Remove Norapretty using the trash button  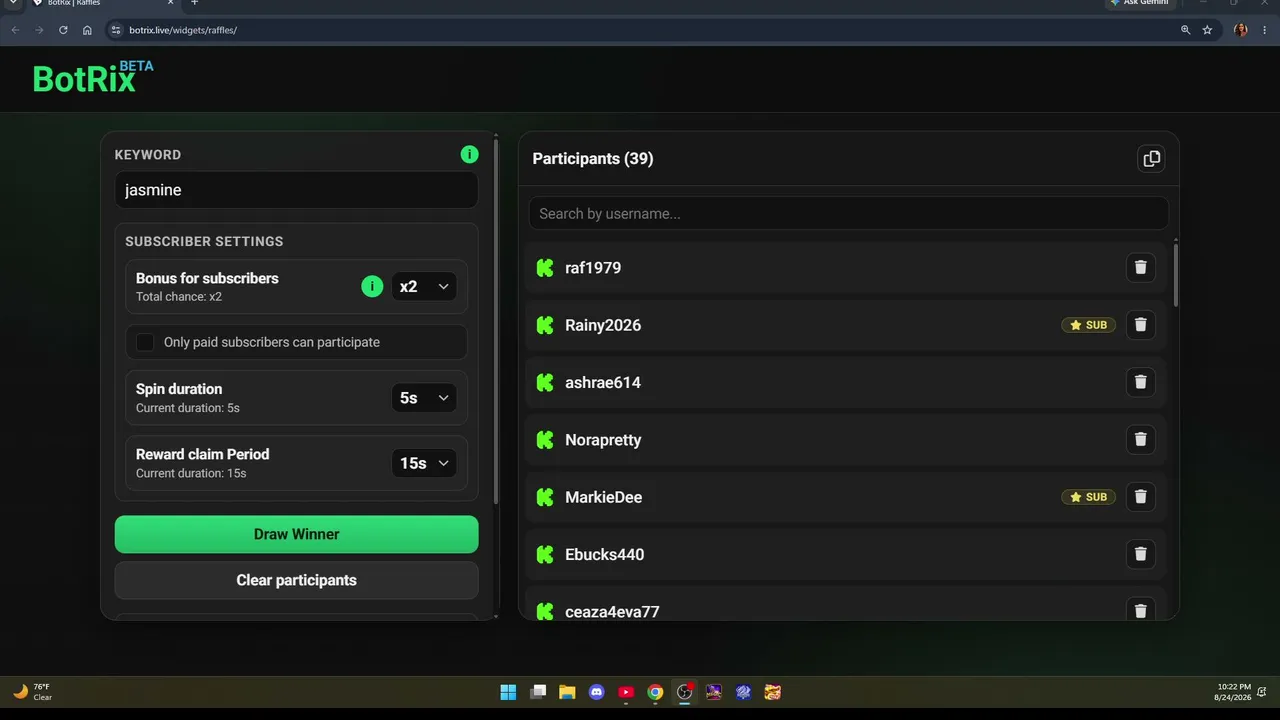coord(1140,439)
